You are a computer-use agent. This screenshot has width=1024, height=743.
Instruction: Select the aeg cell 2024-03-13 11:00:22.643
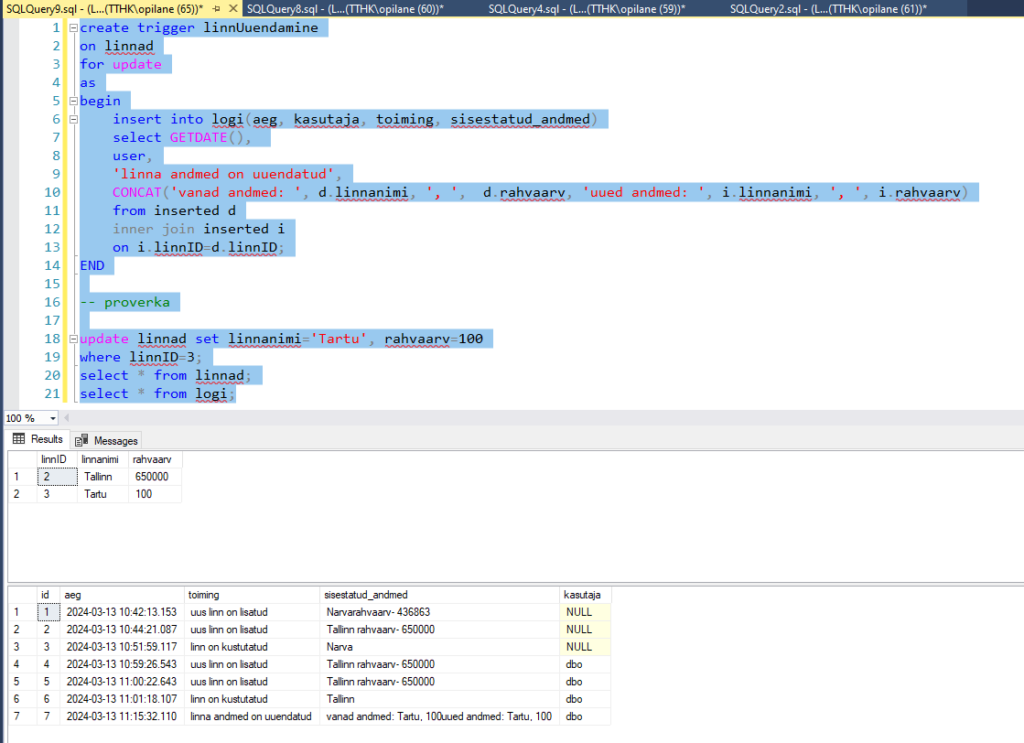pyautogui.click(x=122, y=682)
